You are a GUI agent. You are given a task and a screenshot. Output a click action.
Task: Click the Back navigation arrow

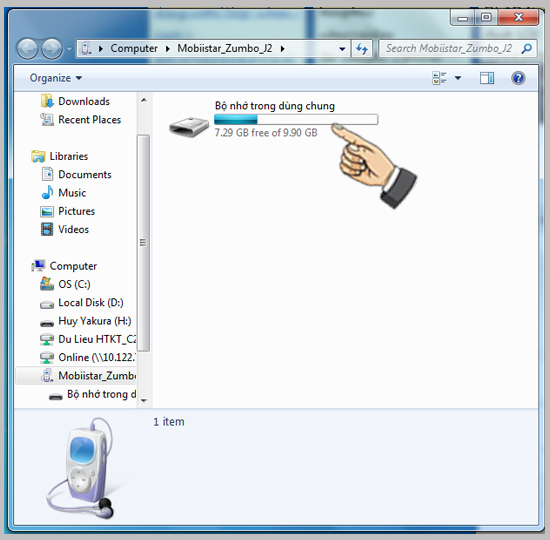tap(27, 49)
